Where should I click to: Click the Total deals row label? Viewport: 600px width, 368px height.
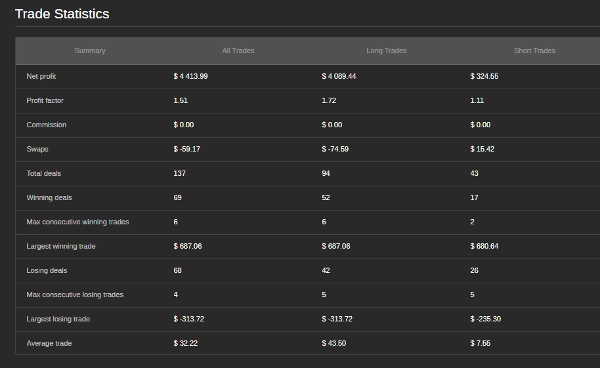coord(44,173)
